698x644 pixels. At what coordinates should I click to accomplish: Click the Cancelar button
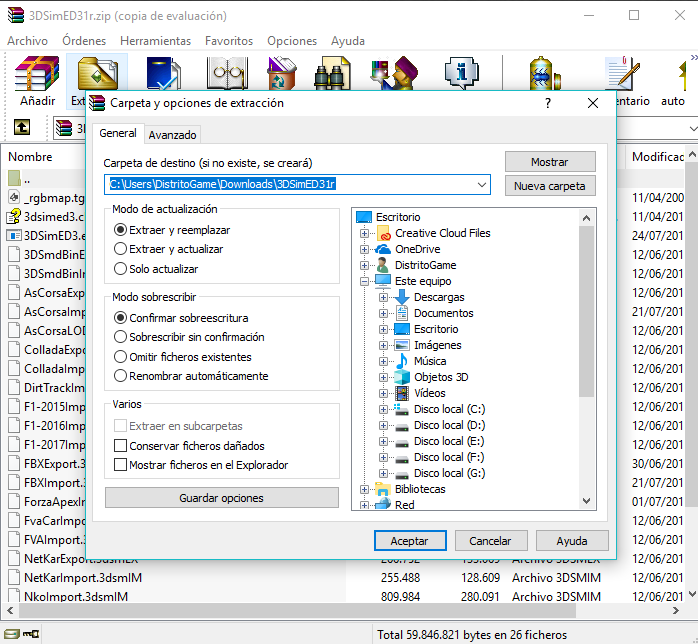pos(491,541)
